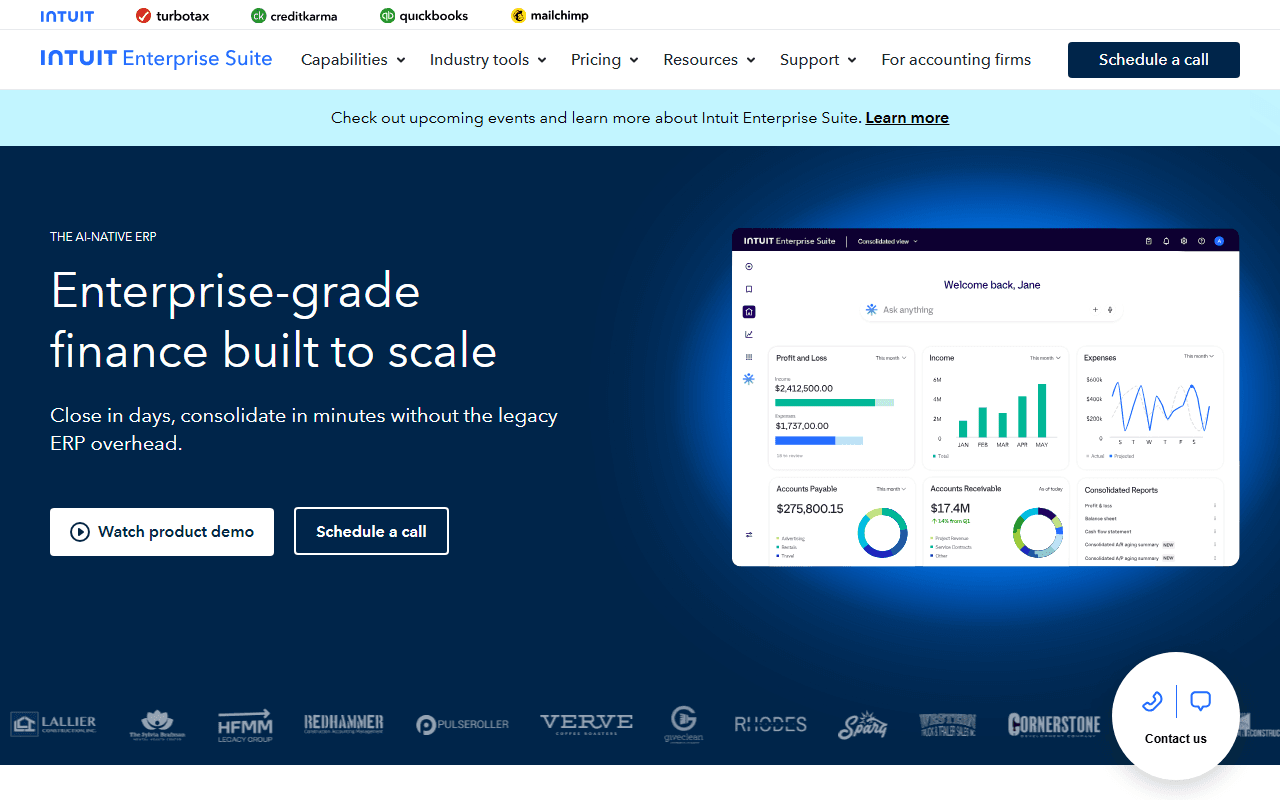Click the Contact us label
Screen dimensions: 1280x800
1176,739
